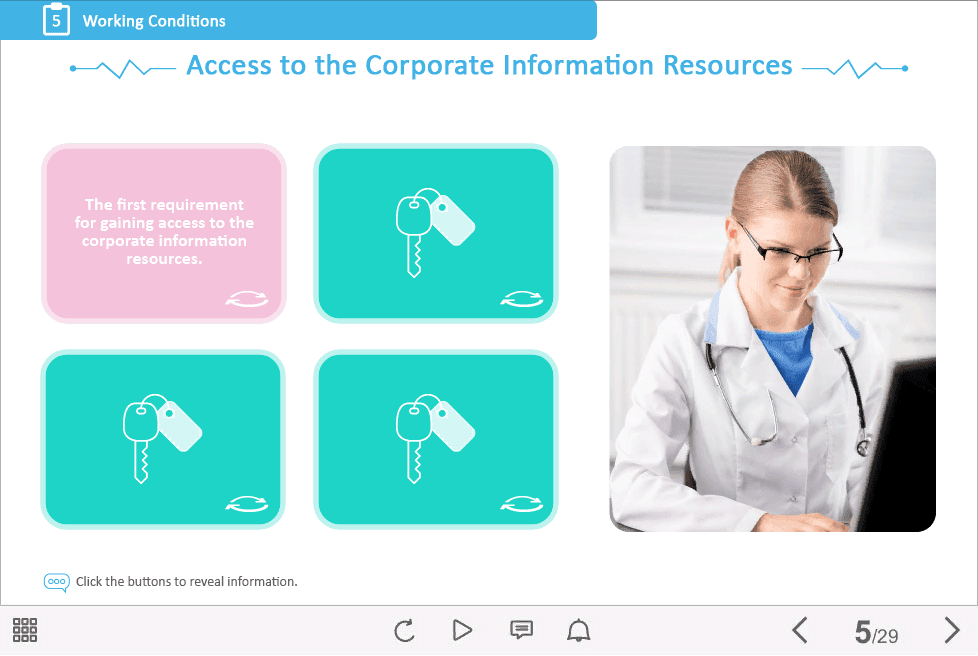Flip the top-right teal card via arrows
The width and height of the screenshot is (978, 656).
click(x=520, y=297)
